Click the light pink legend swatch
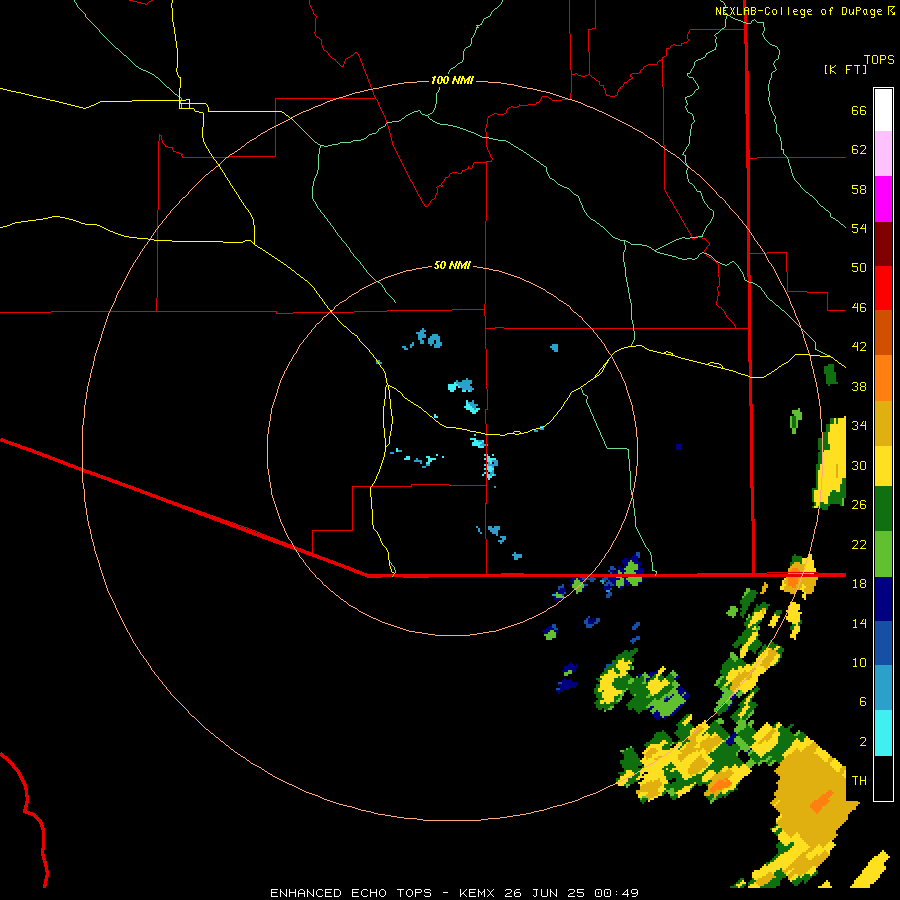The image size is (900, 900). 883,153
